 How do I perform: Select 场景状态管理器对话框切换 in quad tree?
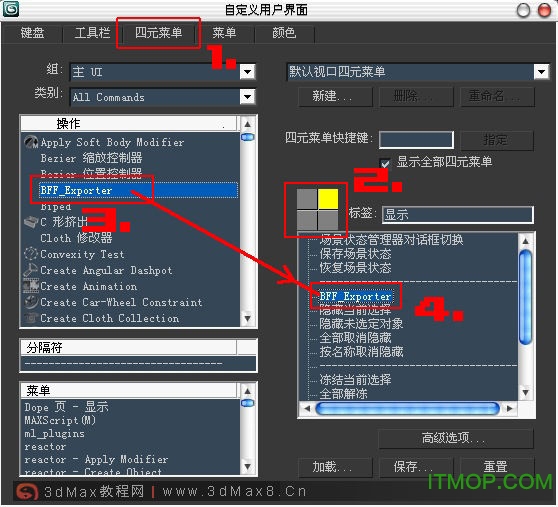[391, 240]
